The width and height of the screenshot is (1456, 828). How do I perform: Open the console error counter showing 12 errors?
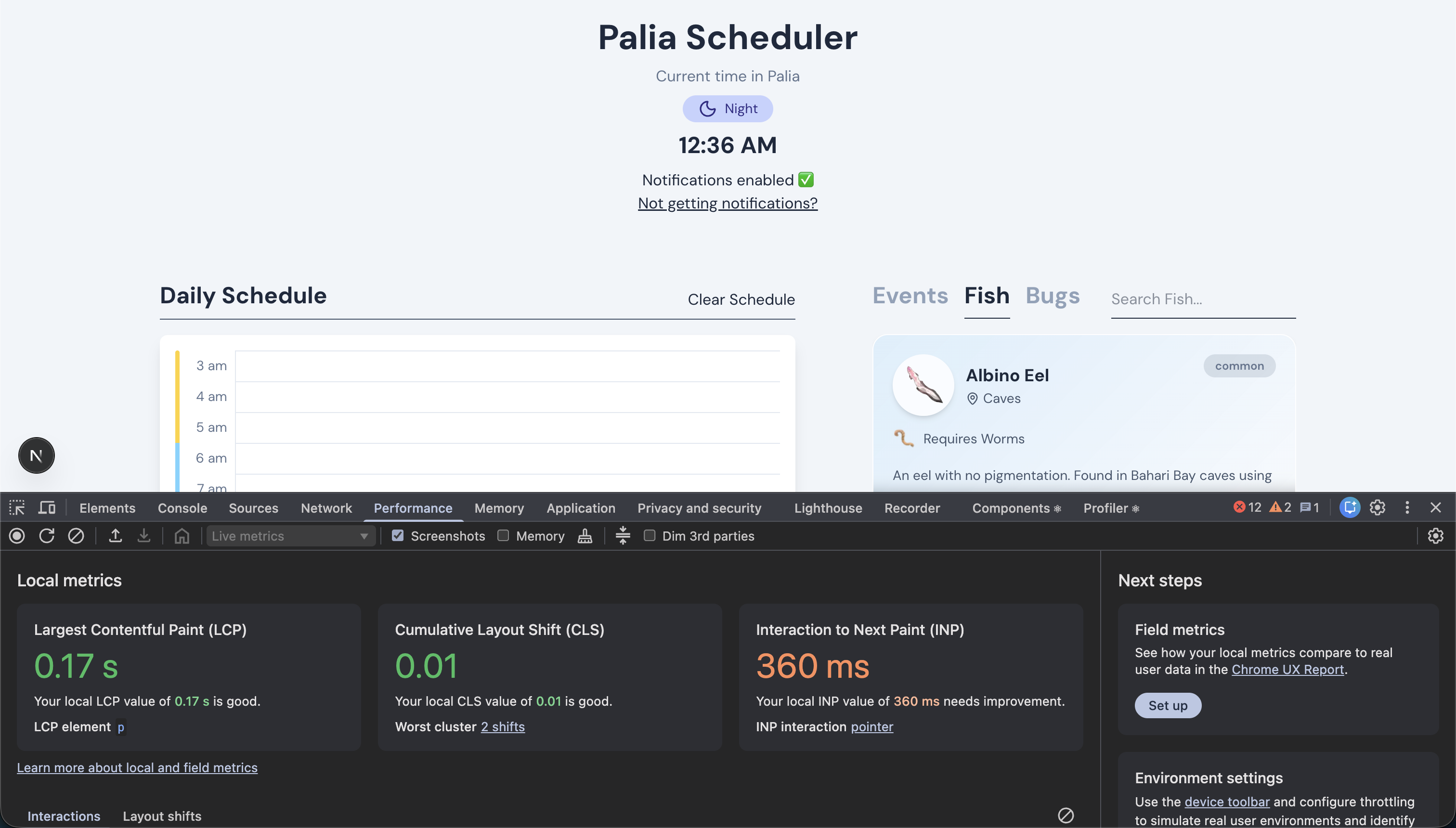(1247, 507)
